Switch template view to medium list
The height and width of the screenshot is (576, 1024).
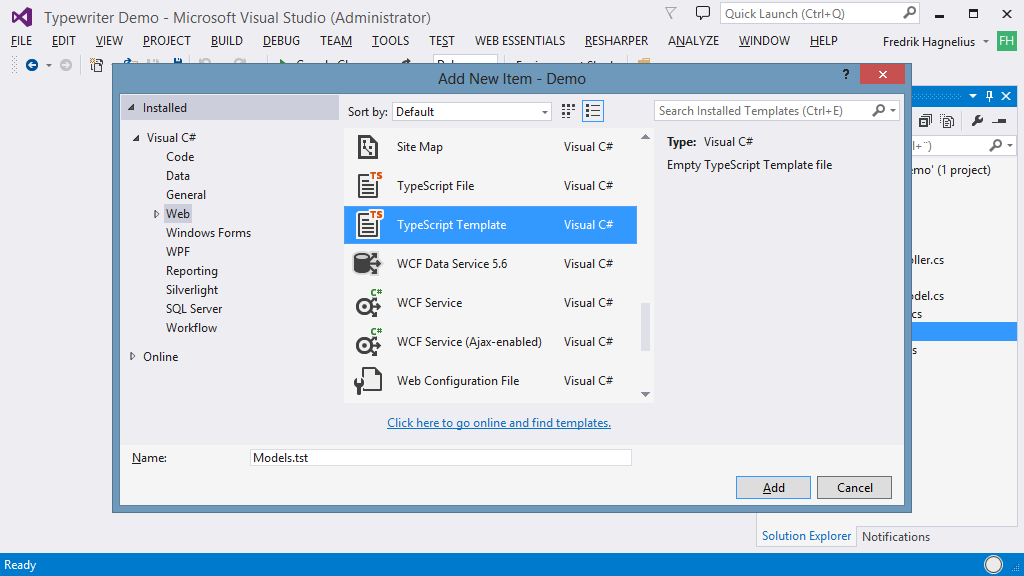coord(593,111)
